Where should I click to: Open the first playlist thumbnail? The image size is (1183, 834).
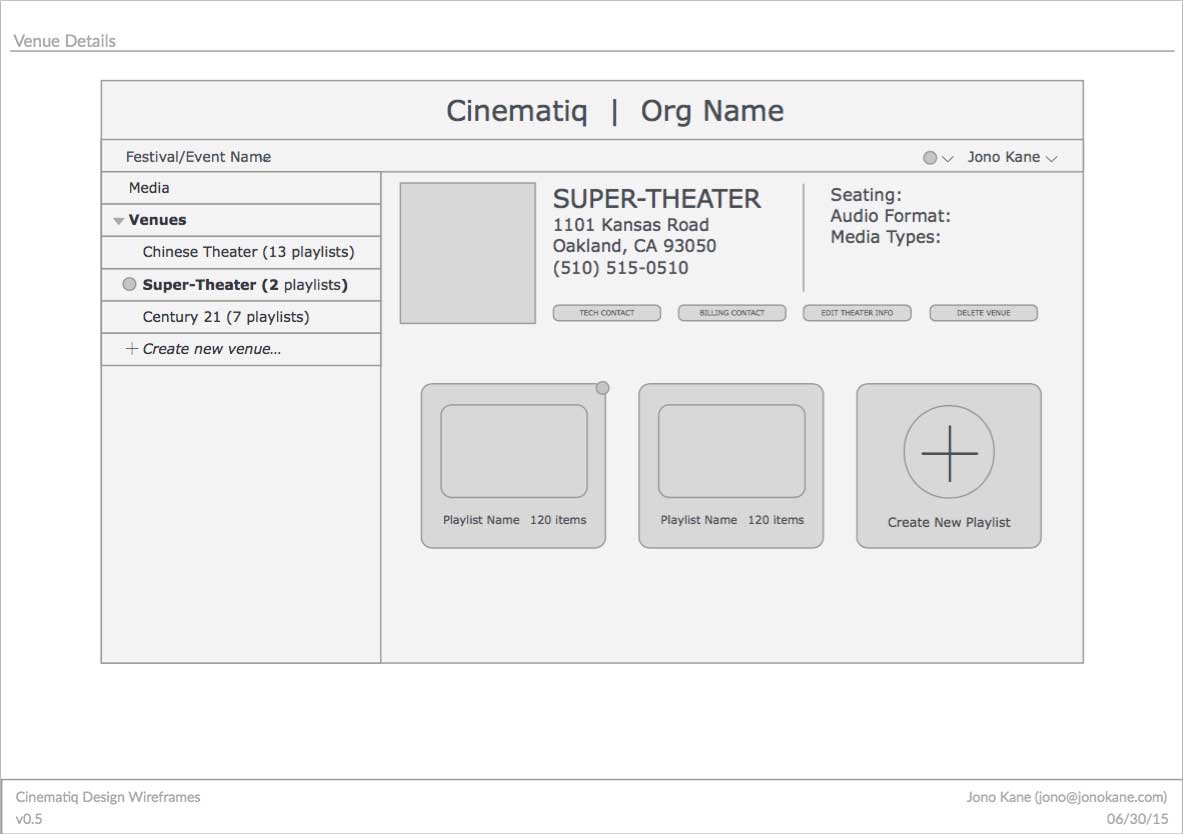(x=513, y=451)
